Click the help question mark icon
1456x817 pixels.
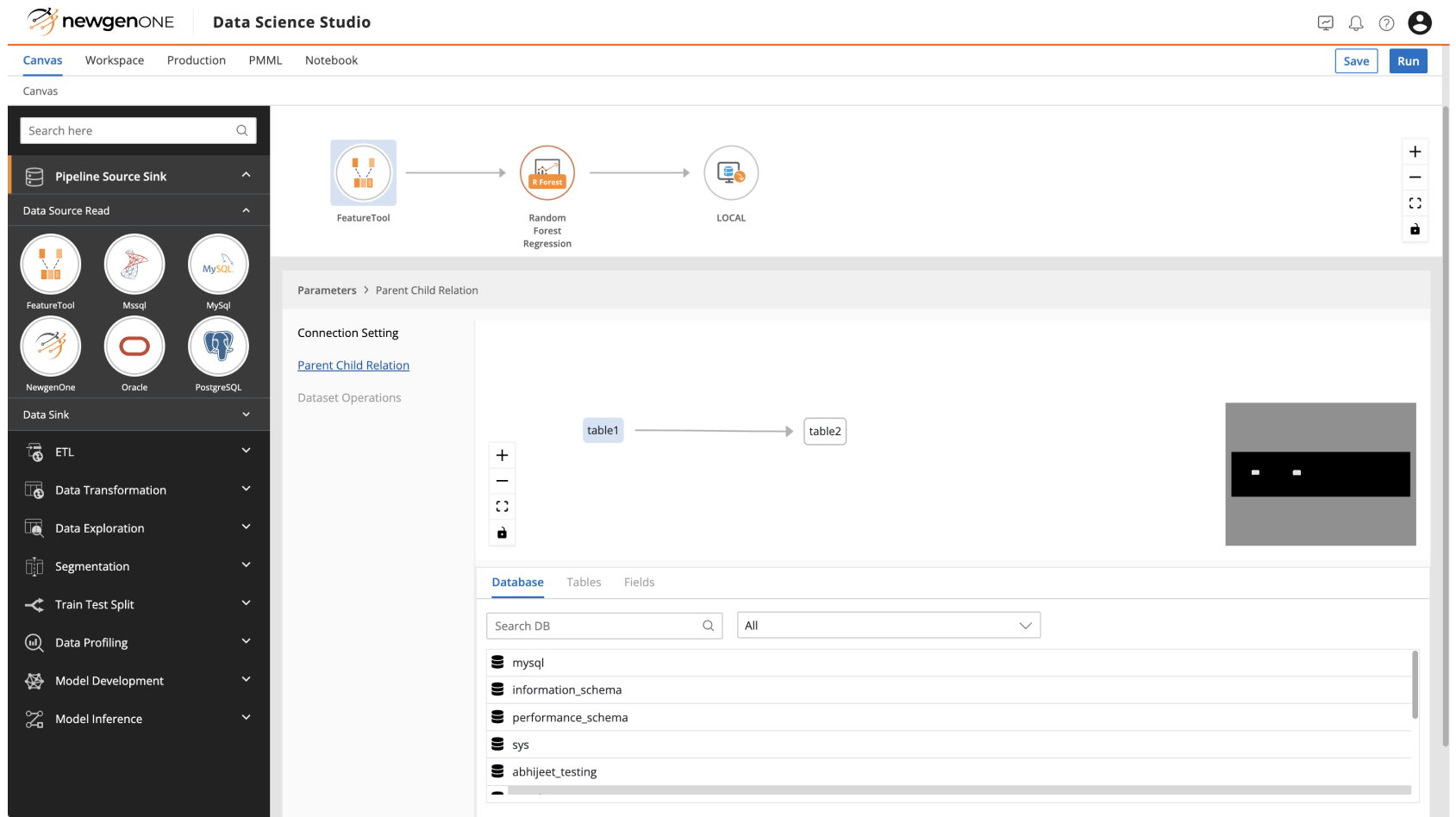1386,23
